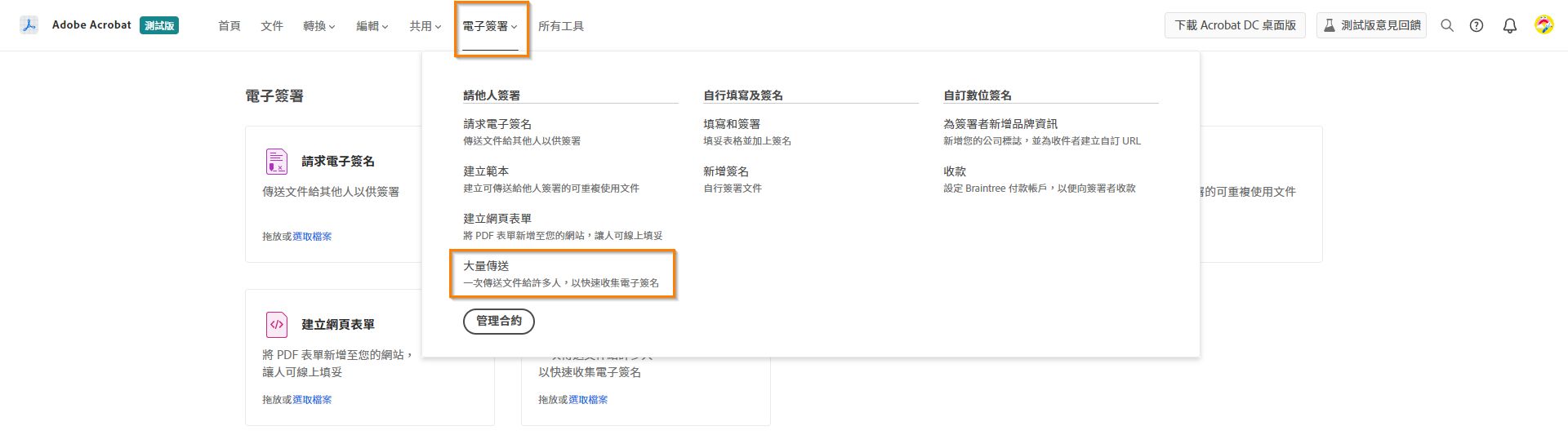Open 所有工具 in the navigation bar
1568x444 pixels.
click(561, 26)
